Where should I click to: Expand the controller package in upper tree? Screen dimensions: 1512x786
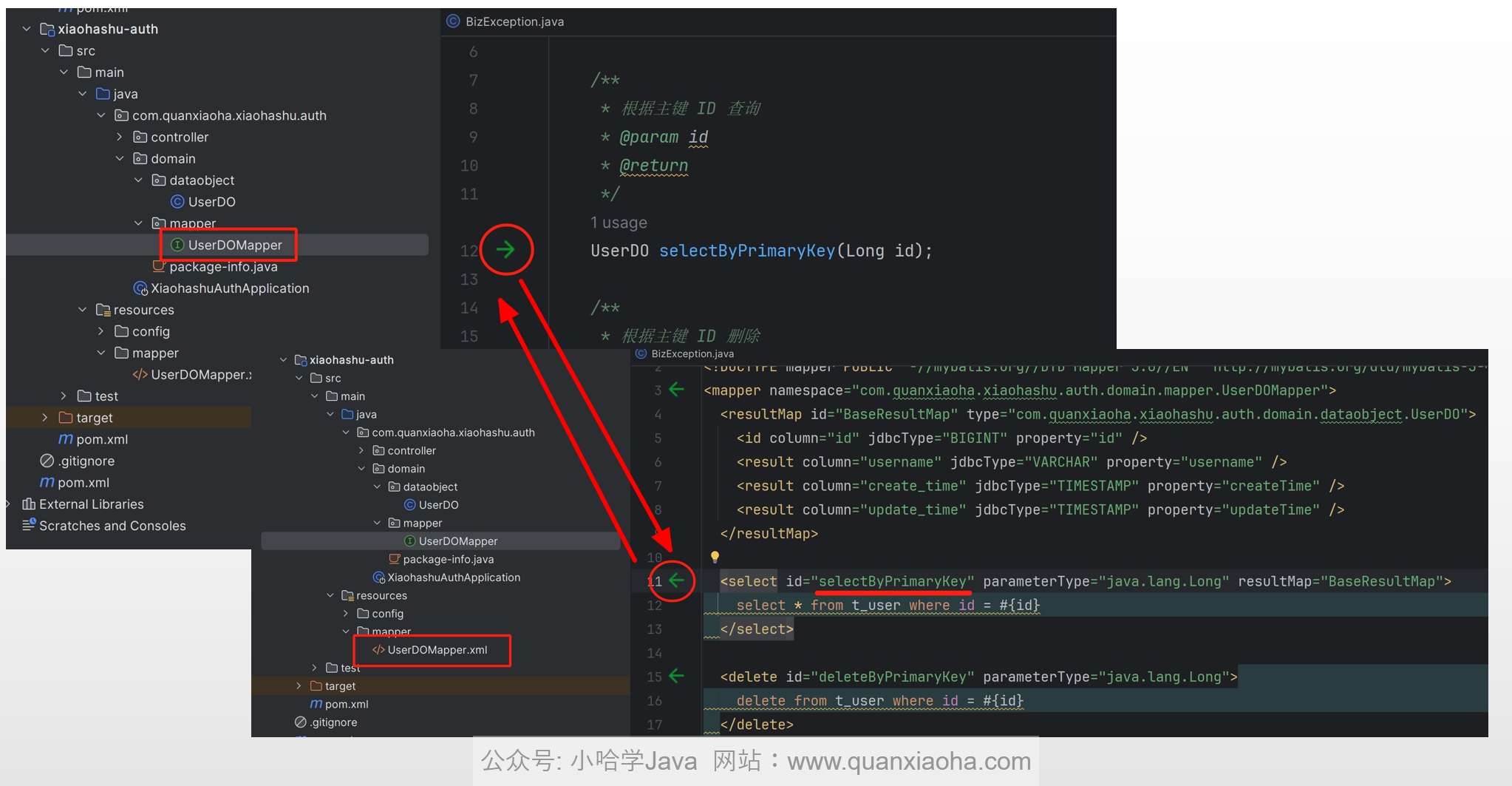pyautogui.click(x=120, y=137)
